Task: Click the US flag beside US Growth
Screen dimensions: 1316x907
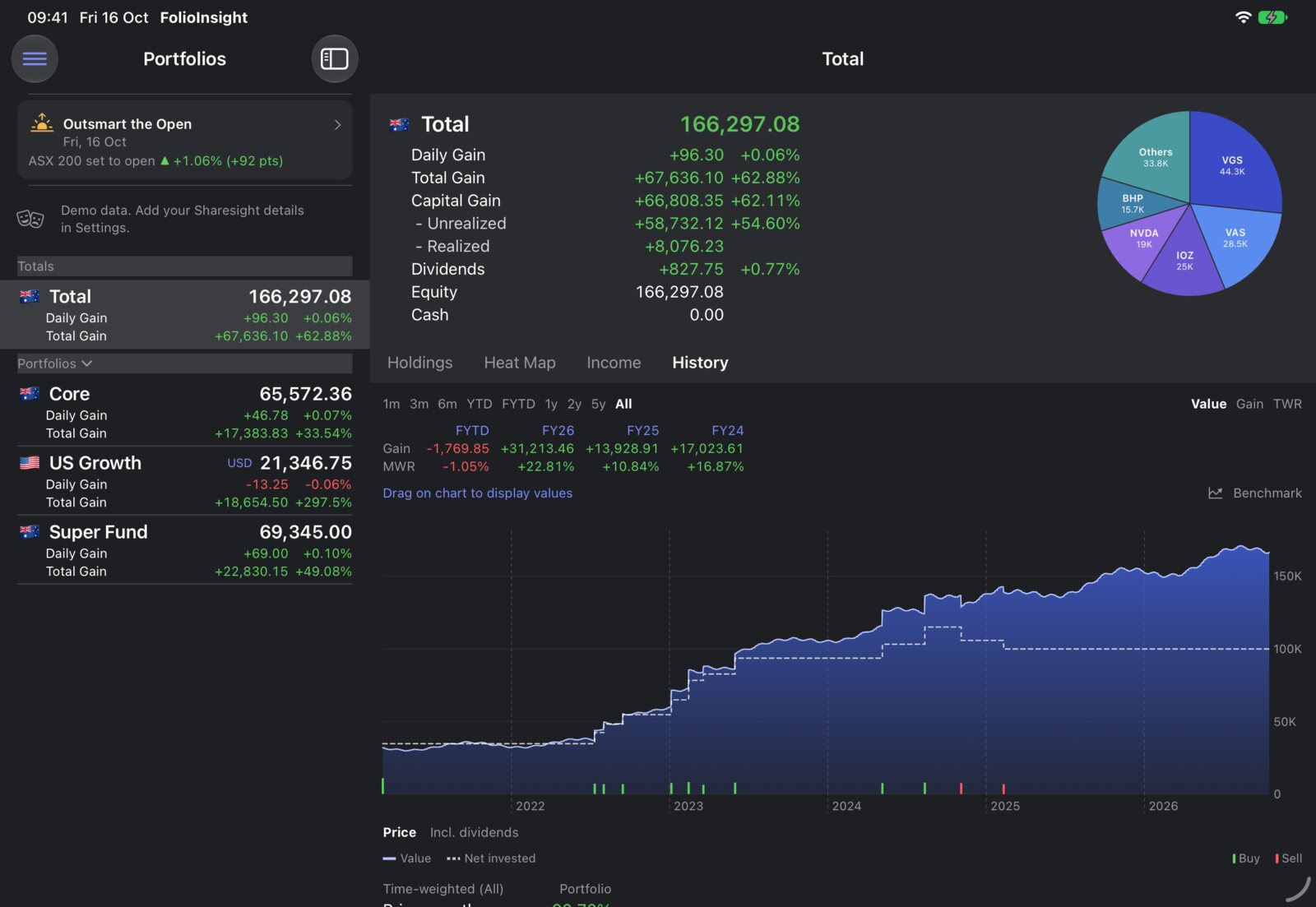Action: pos(30,463)
